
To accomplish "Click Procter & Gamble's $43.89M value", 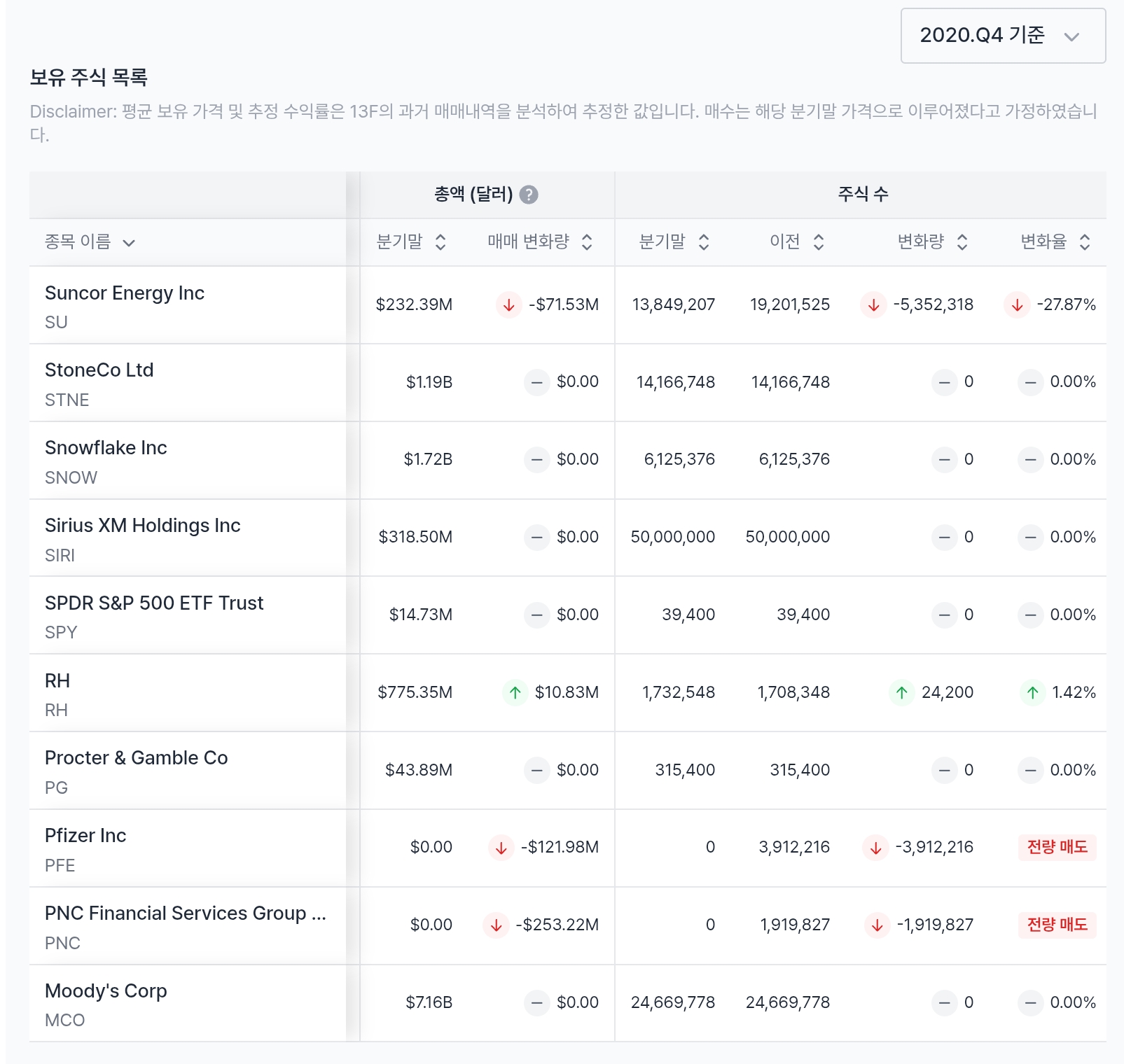I will click(x=419, y=771).
